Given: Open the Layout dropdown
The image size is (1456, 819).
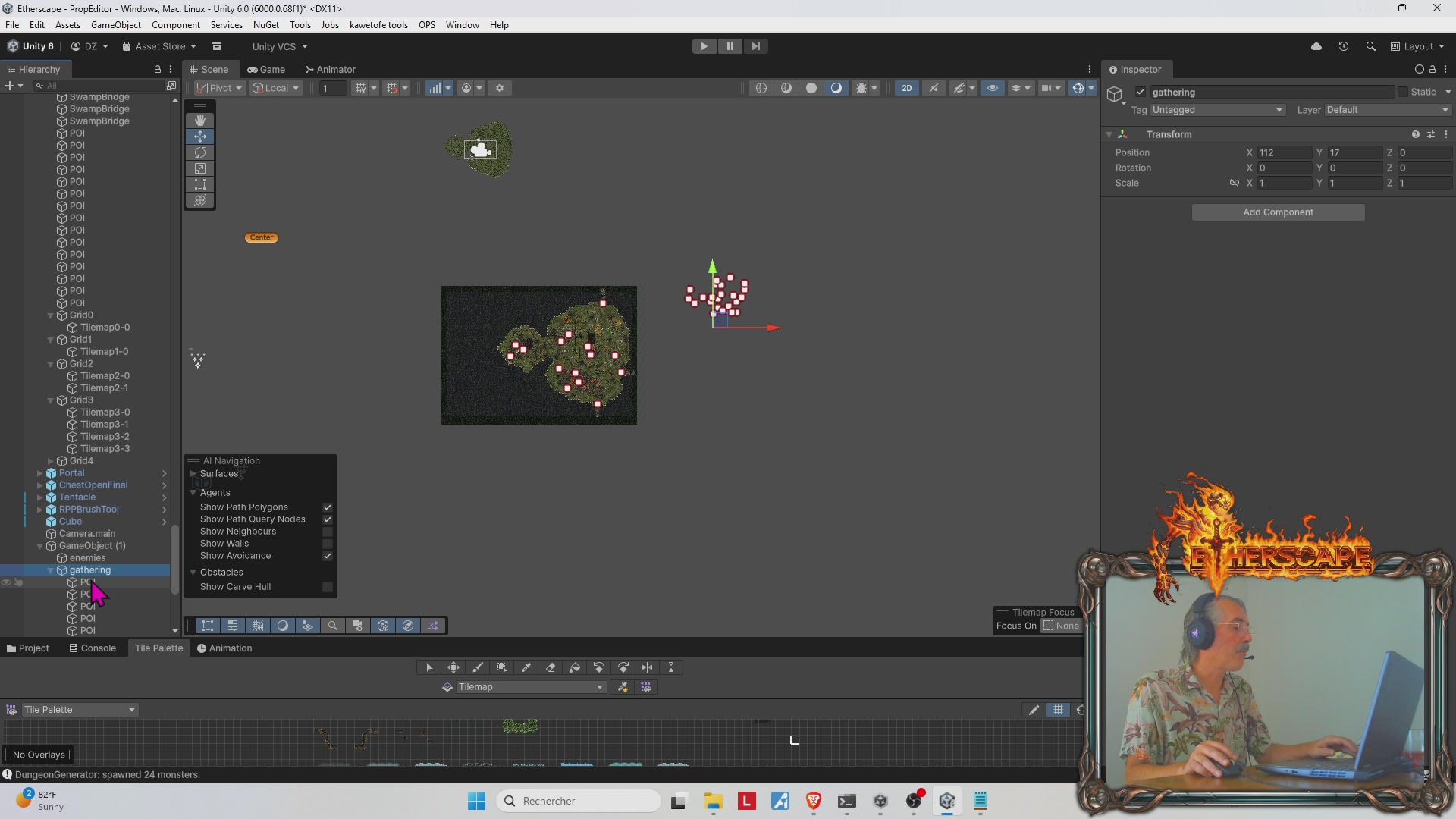Looking at the screenshot, I should 1418,46.
